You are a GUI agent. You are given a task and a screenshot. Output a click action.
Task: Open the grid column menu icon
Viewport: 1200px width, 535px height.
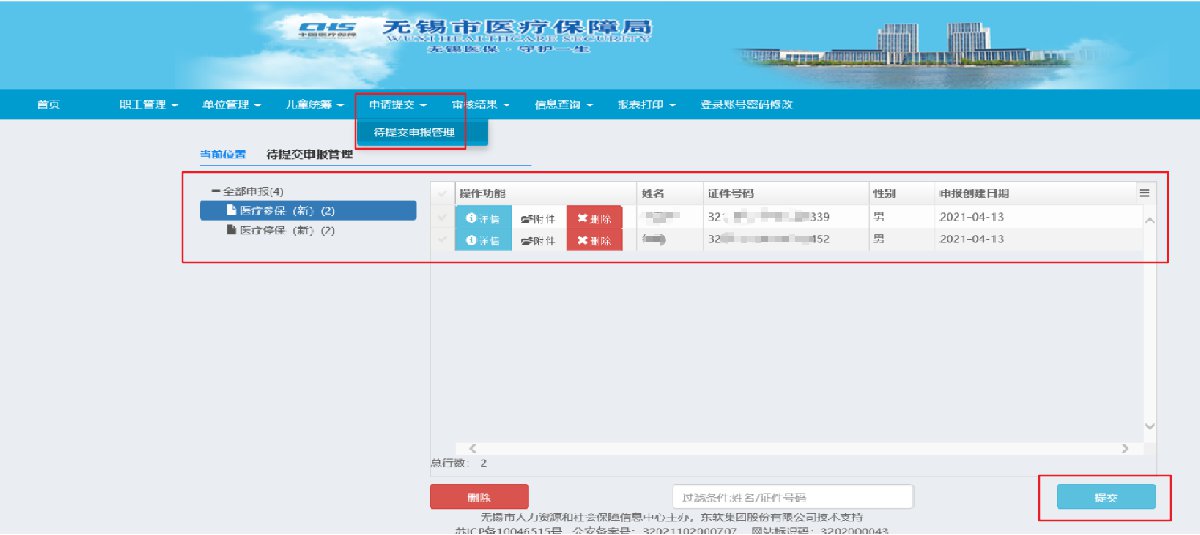[1144, 193]
